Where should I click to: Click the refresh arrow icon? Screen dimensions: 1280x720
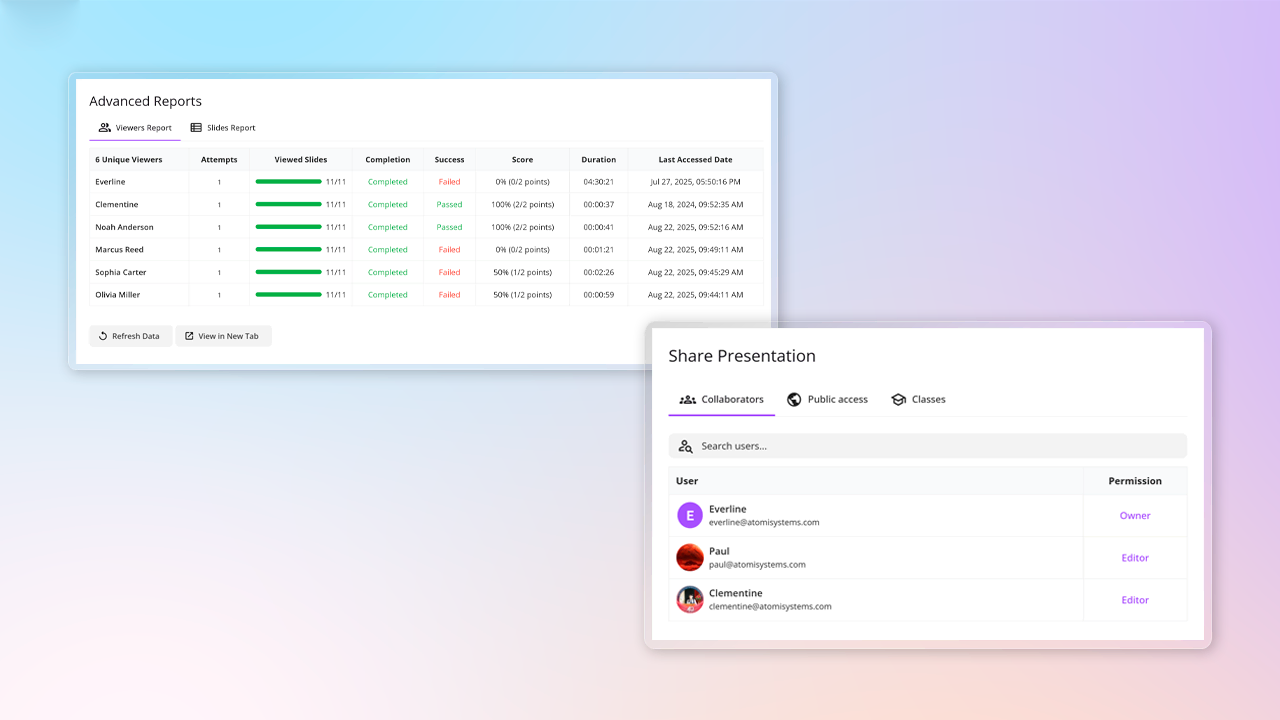pos(103,336)
